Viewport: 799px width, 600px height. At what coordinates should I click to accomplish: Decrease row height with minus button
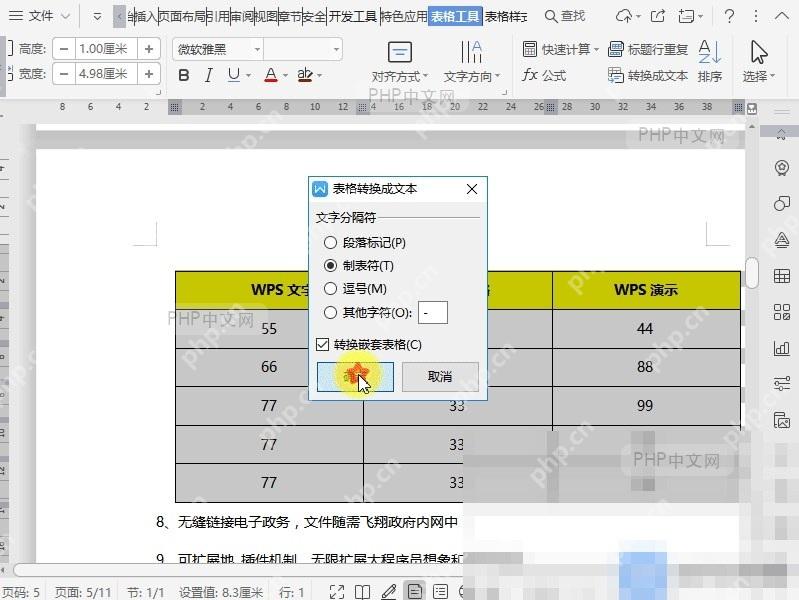point(64,49)
